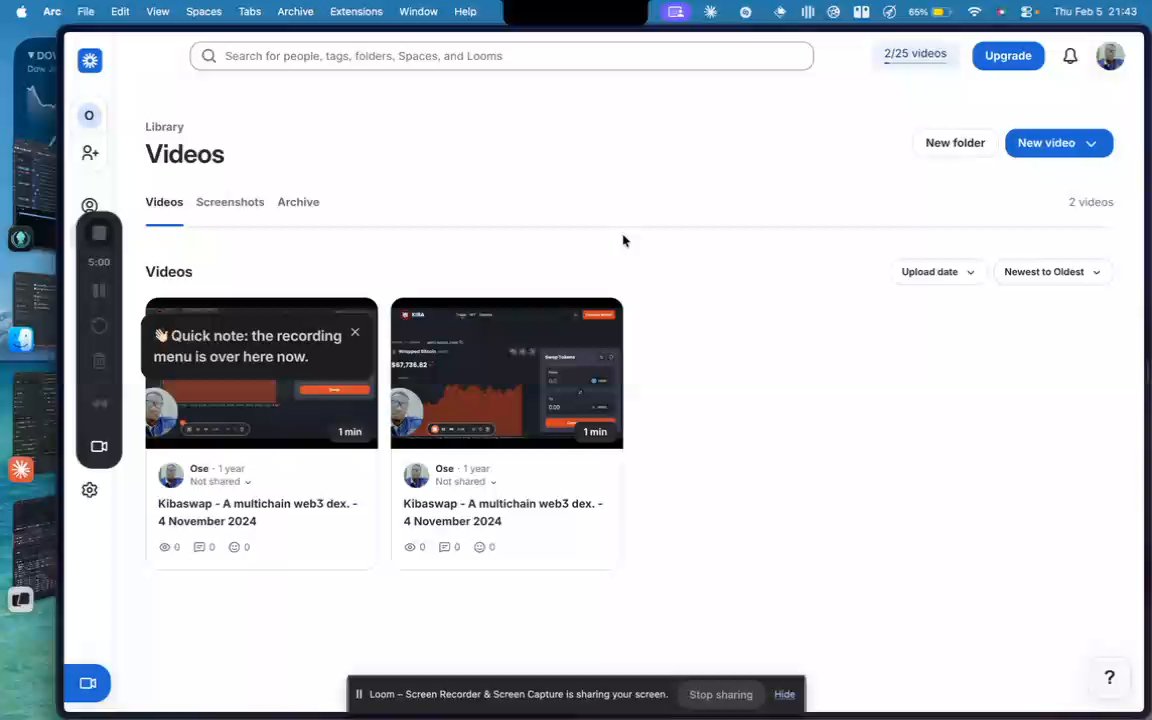Open the Upload date sort dropdown
The image size is (1152, 720).
click(x=938, y=272)
